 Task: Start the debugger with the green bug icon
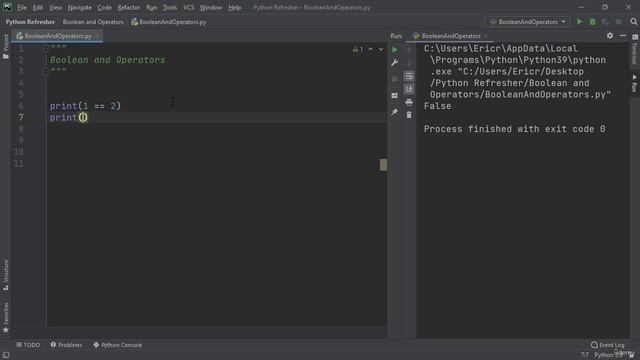pyautogui.click(x=592, y=22)
